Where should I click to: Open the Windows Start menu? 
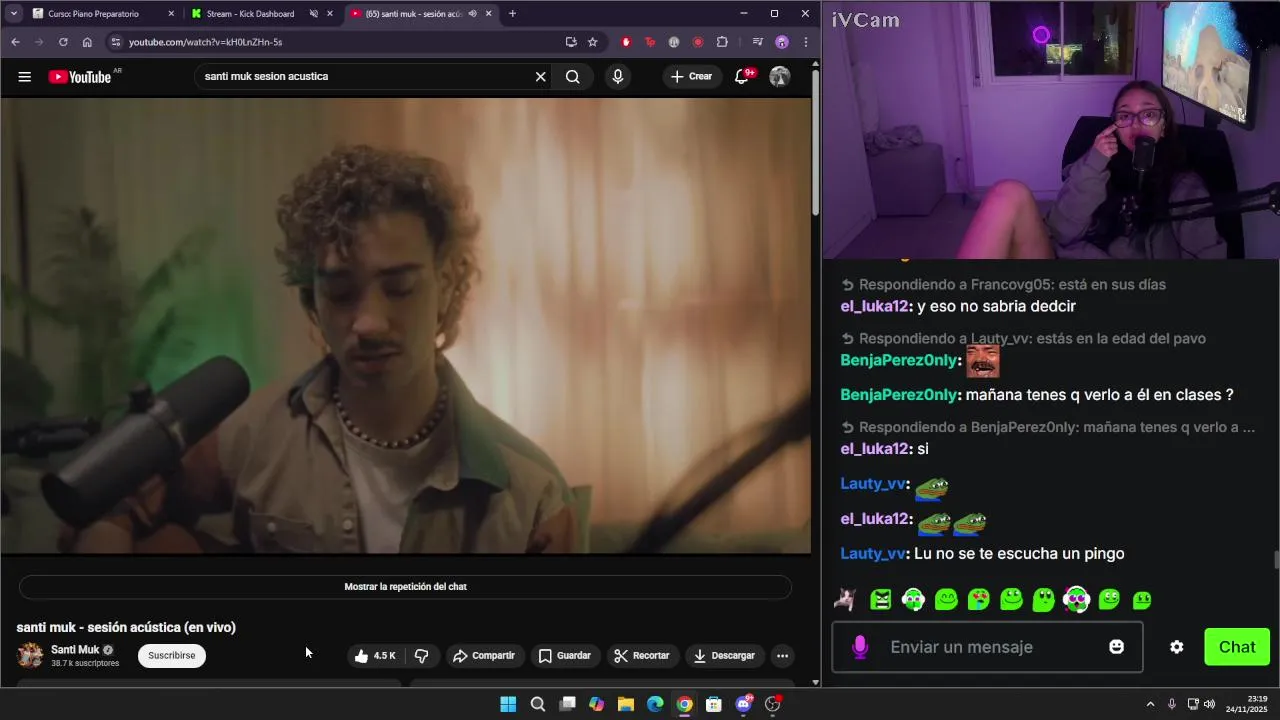pyautogui.click(x=508, y=704)
